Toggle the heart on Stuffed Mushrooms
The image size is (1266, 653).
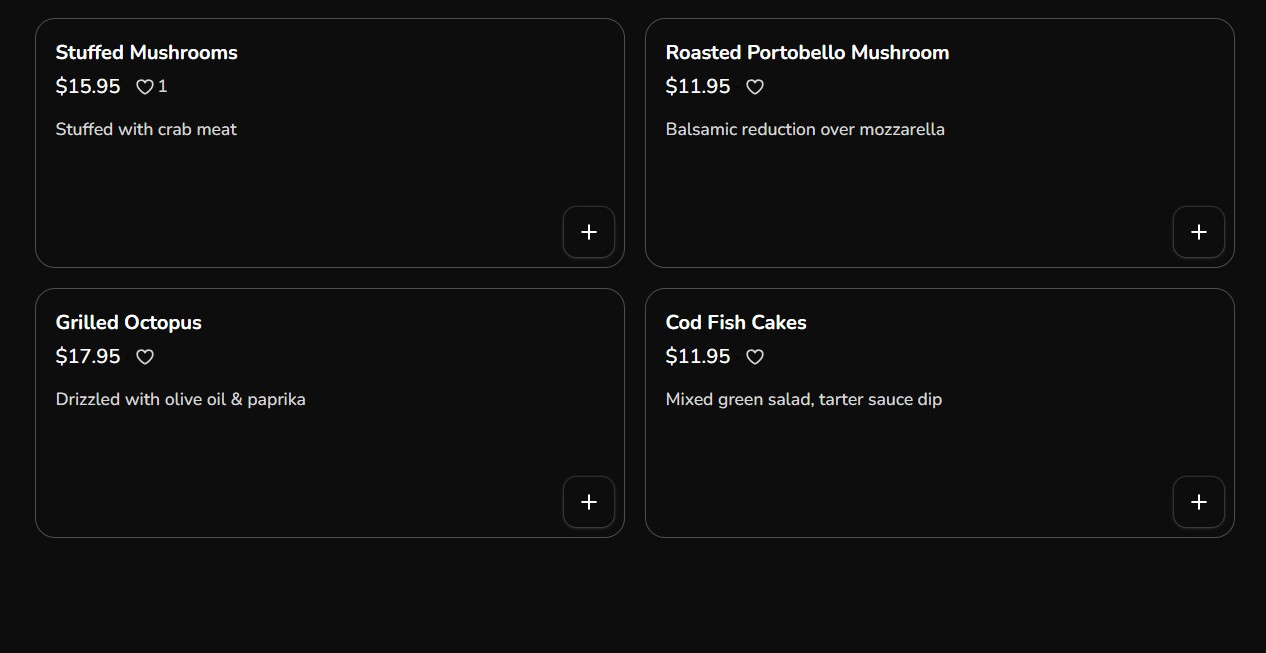pos(145,87)
